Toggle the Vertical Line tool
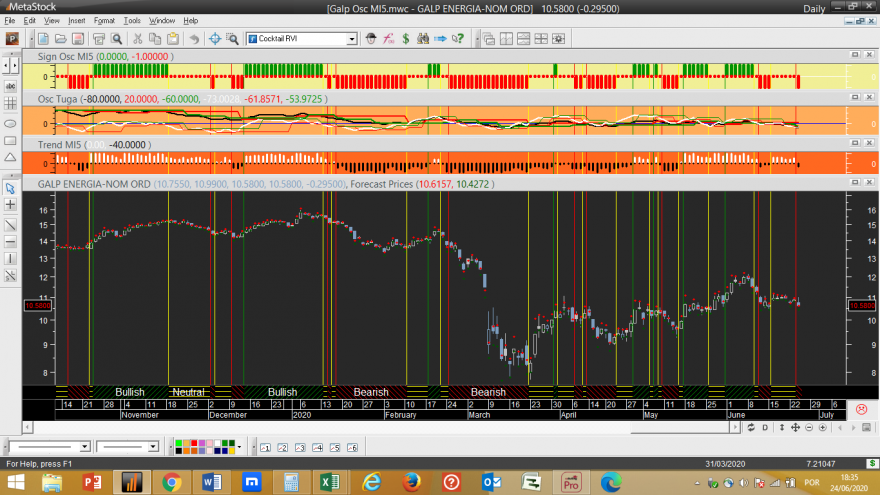 (10, 257)
